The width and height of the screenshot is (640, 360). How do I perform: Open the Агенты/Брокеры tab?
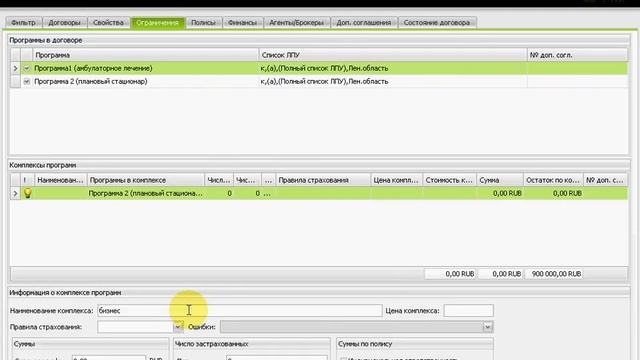click(x=296, y=22)
